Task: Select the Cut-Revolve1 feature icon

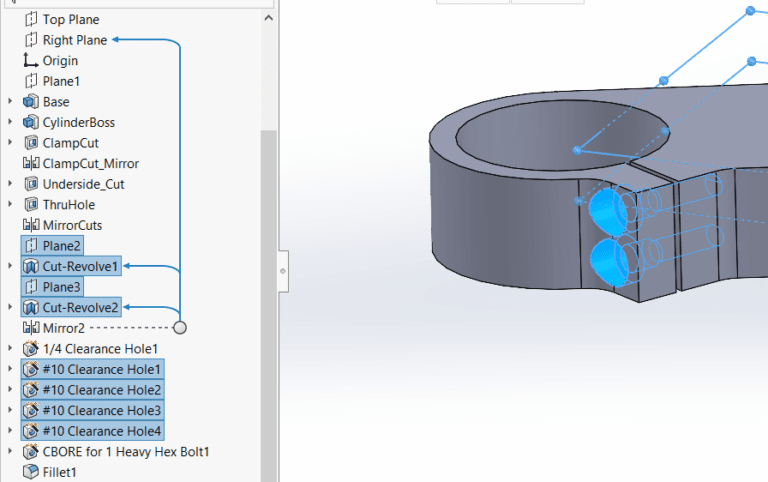Action: click(30, 267)
